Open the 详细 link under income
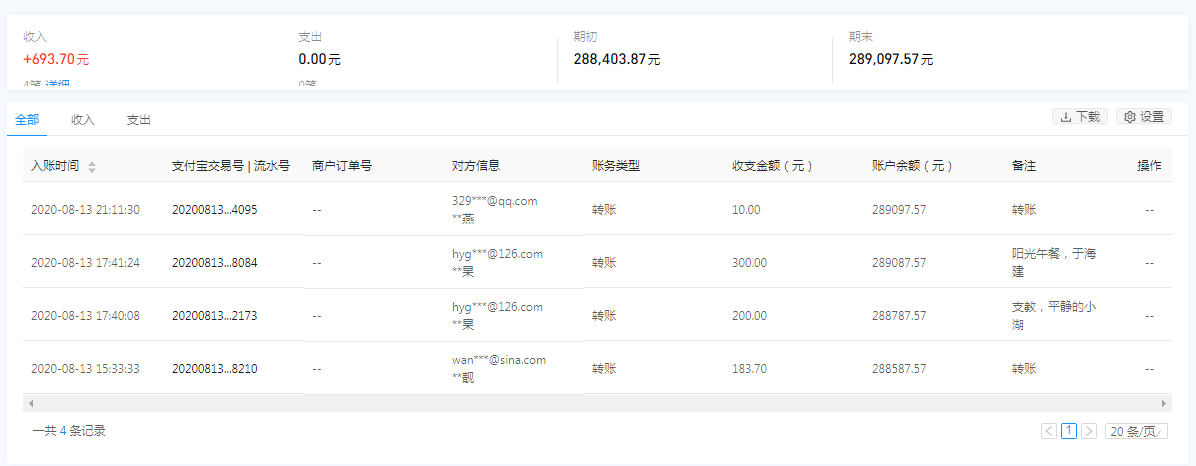 (57, 86)
